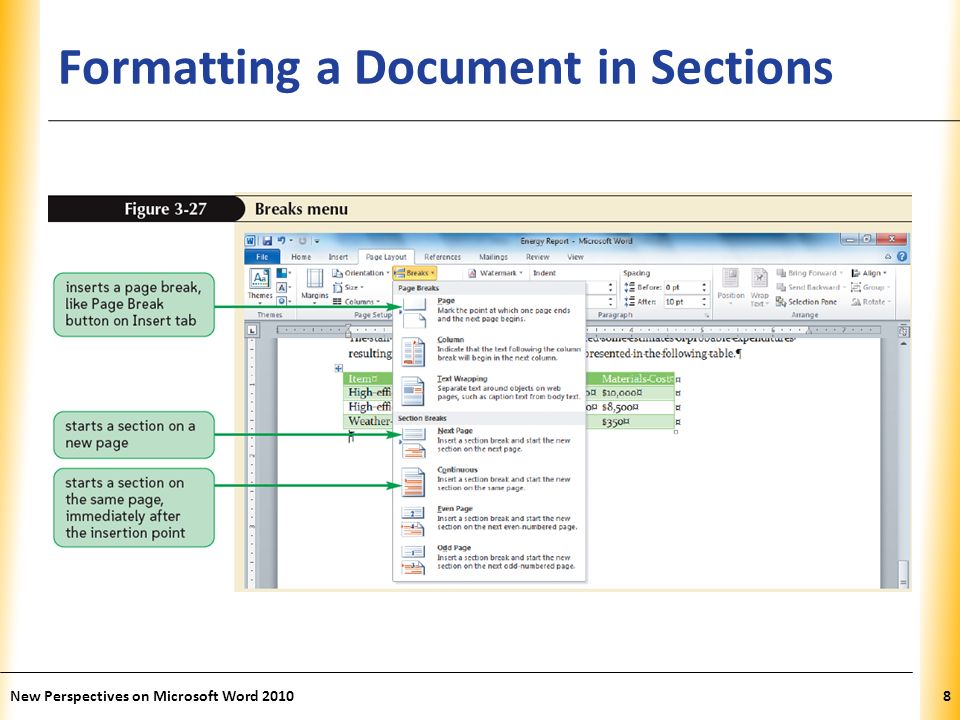The height and width of the screenshot is (720, 960).
Task: Click the Word application logo icon
Action: (x=251, y=241)
